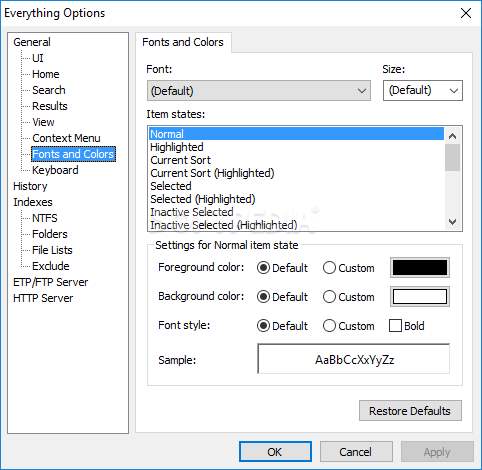Click the black foreground color swatch
The width and height of the screenshot is (482, 470).
click(x=420, y=268)
